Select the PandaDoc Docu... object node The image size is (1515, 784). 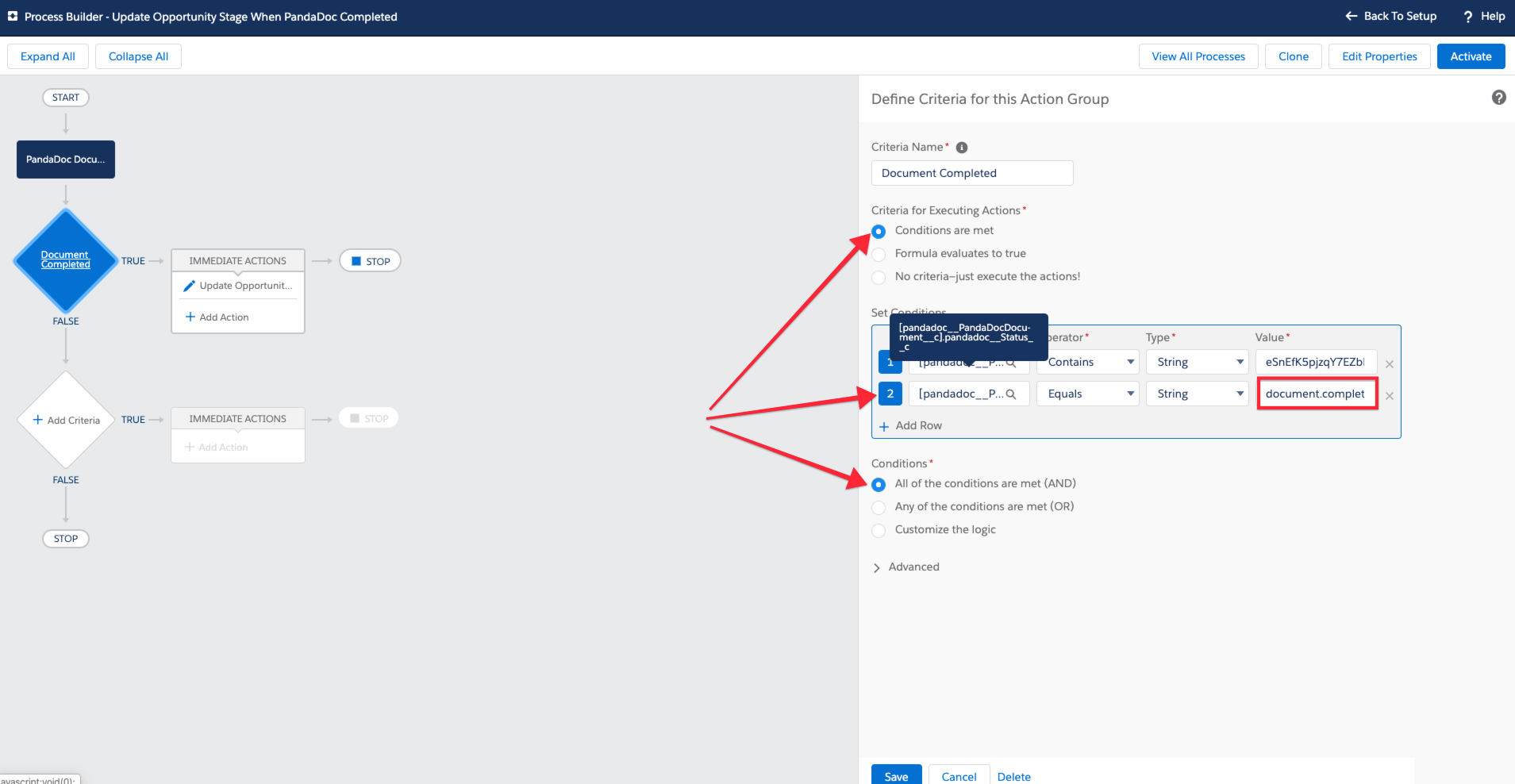(x=66, y=159)
